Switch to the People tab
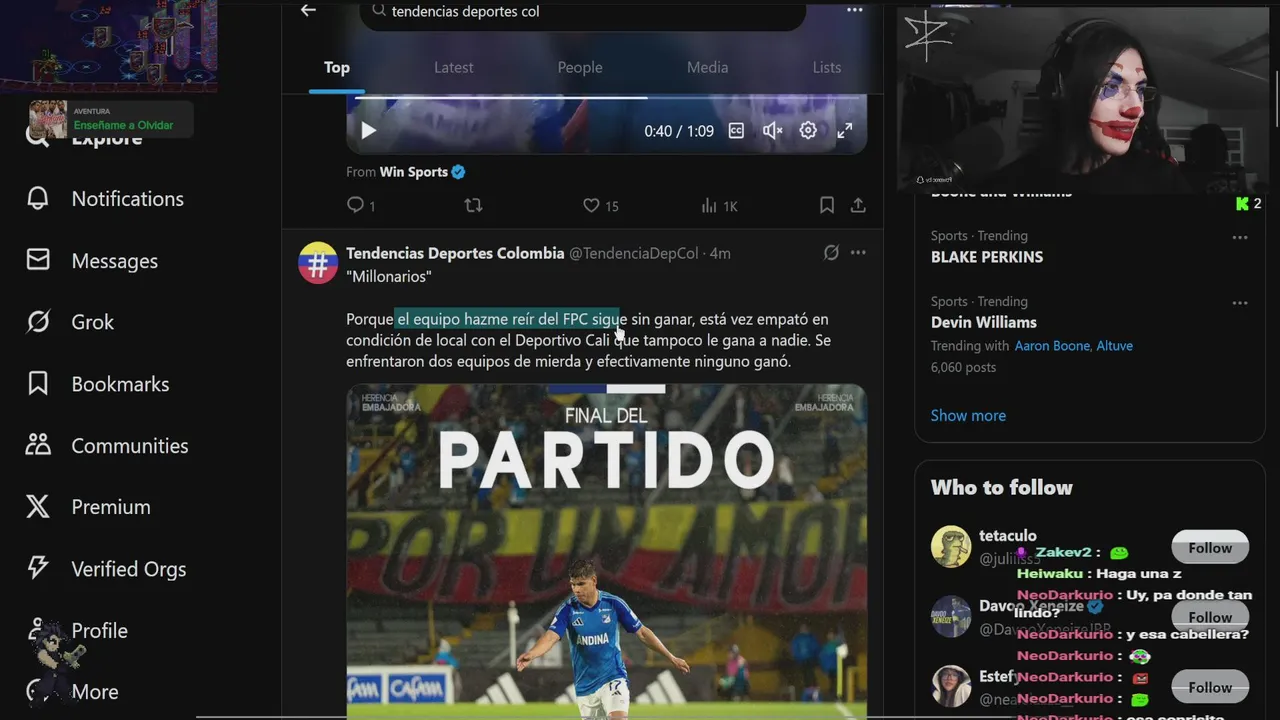 tap(580, 68)
